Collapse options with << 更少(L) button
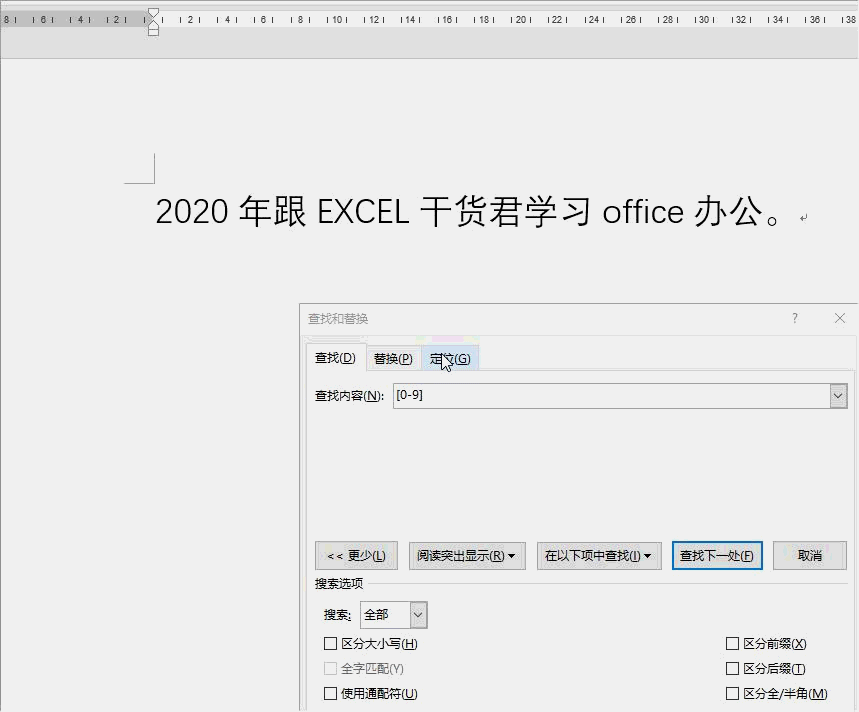 click(356, 556)
